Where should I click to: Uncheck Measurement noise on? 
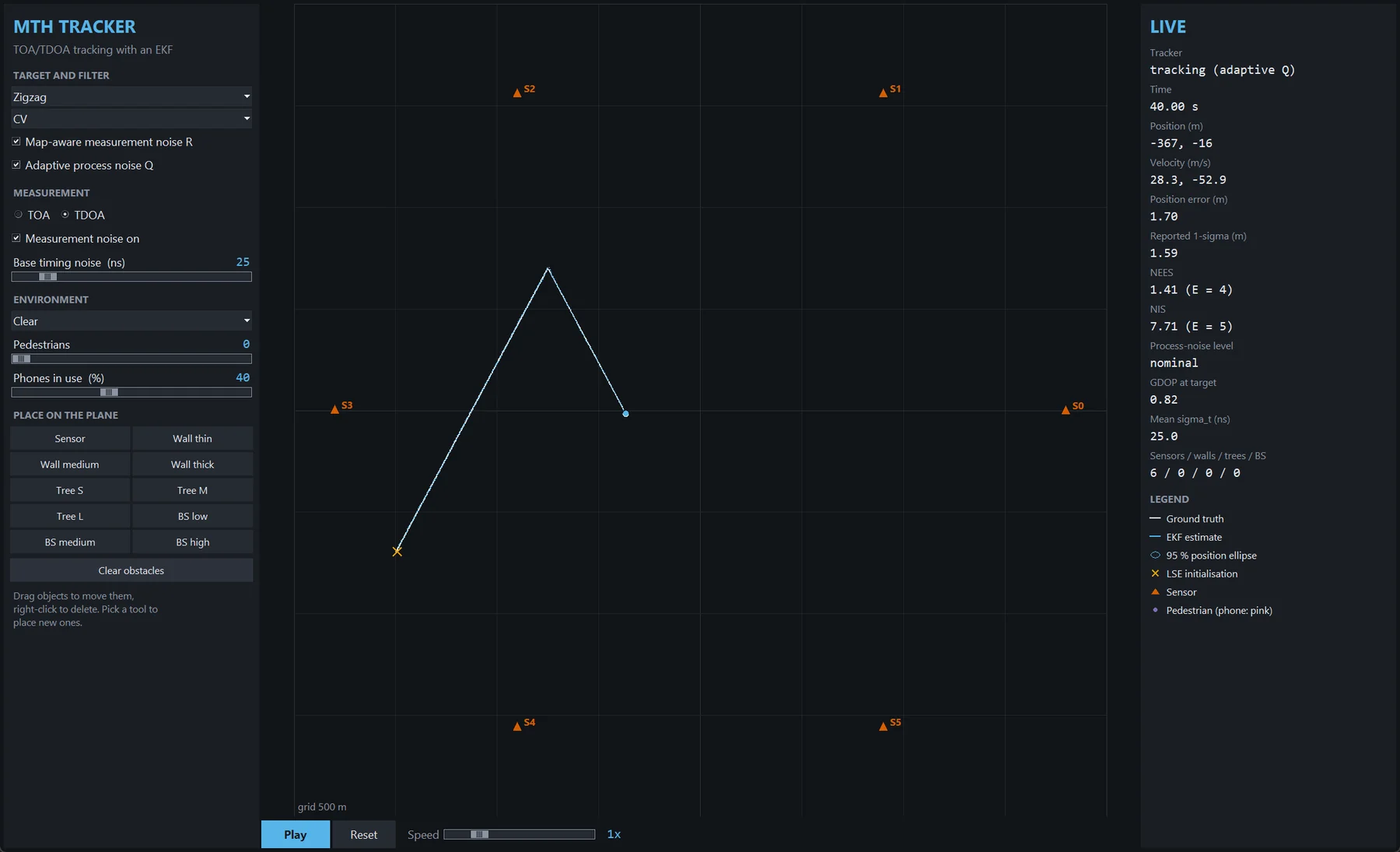[x=16, y=238]
